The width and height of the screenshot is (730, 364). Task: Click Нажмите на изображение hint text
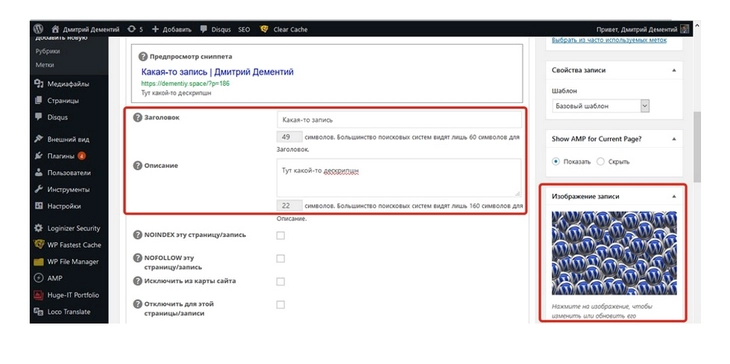[602, 311]
